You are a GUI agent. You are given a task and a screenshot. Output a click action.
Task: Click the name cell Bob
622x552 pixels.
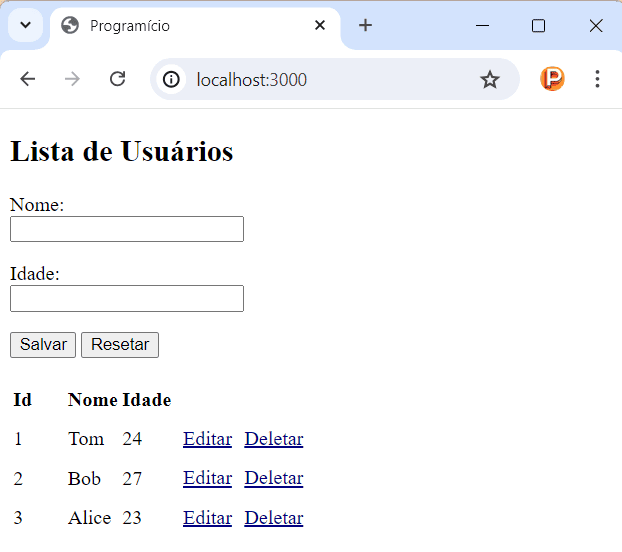tap(84, 478)
